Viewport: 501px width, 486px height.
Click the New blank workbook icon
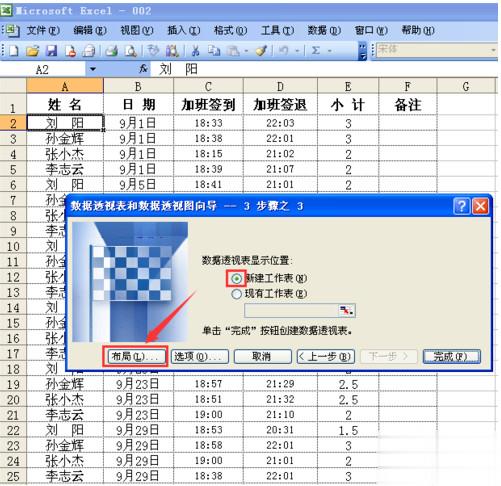(x=14, y=51)
